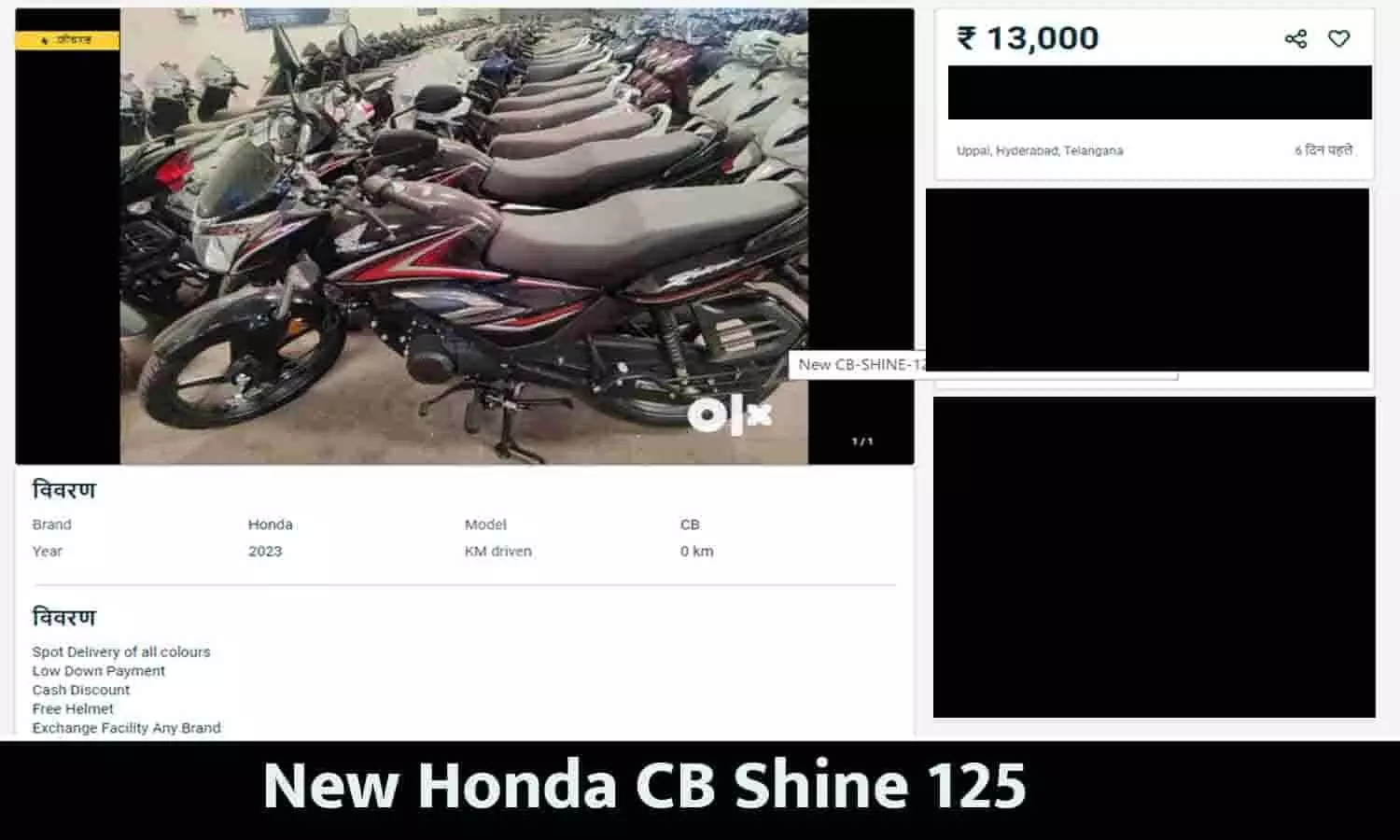1400x840 pixels.
Task: Open the main Honda motorcycle photo
Action: [464, 236]
